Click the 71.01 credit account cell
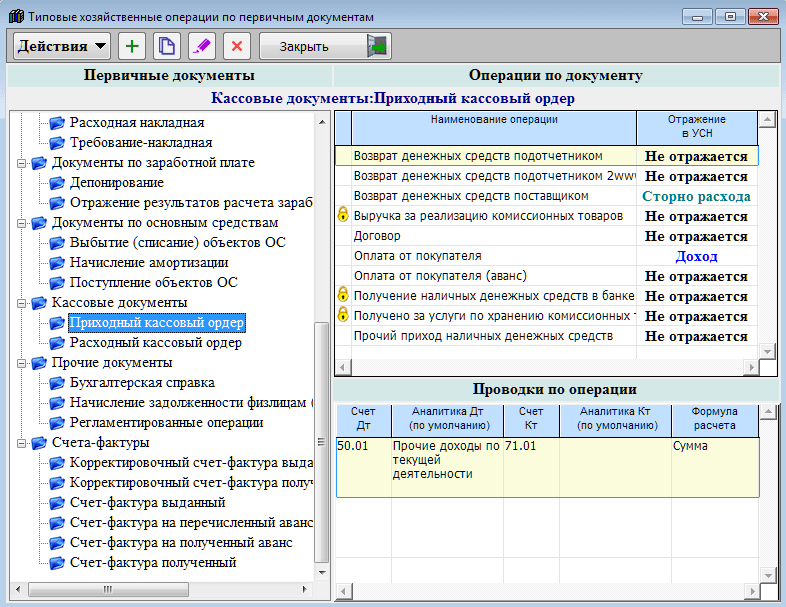The height and width of the screenshot is (607, 786). click(531, 467)
